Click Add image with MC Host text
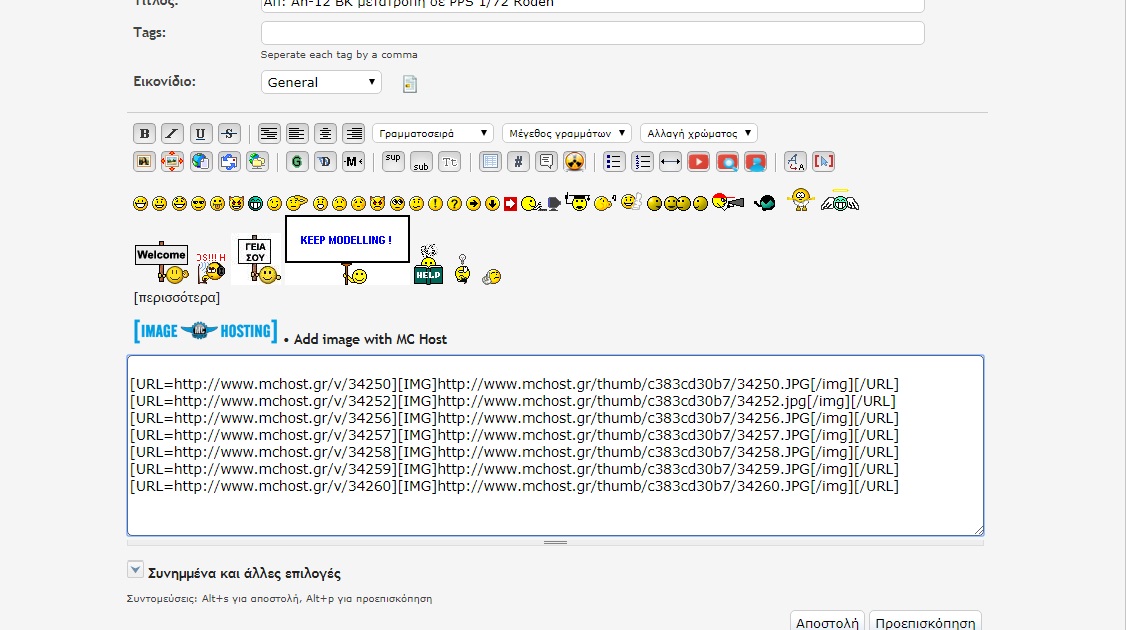Screen dimensions: 1126x630 coord(370,339)
